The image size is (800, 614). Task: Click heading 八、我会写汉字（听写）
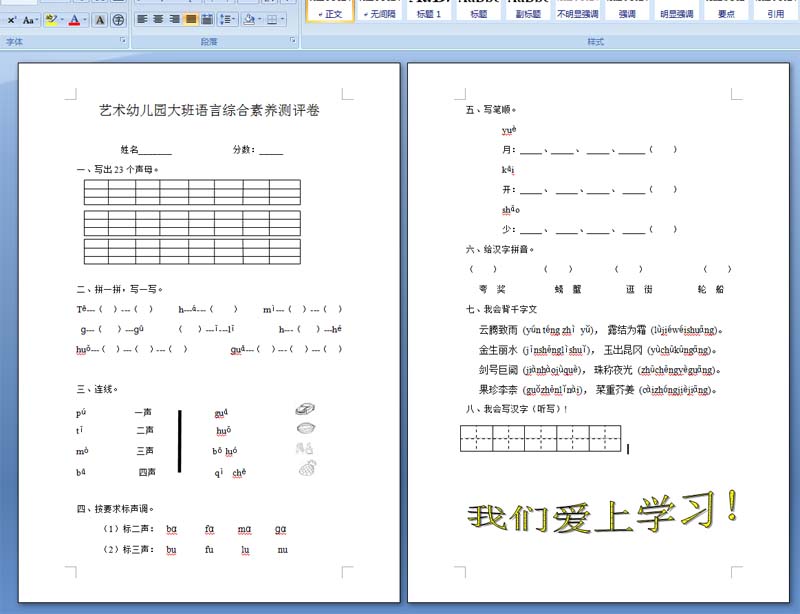click(516, 409)
